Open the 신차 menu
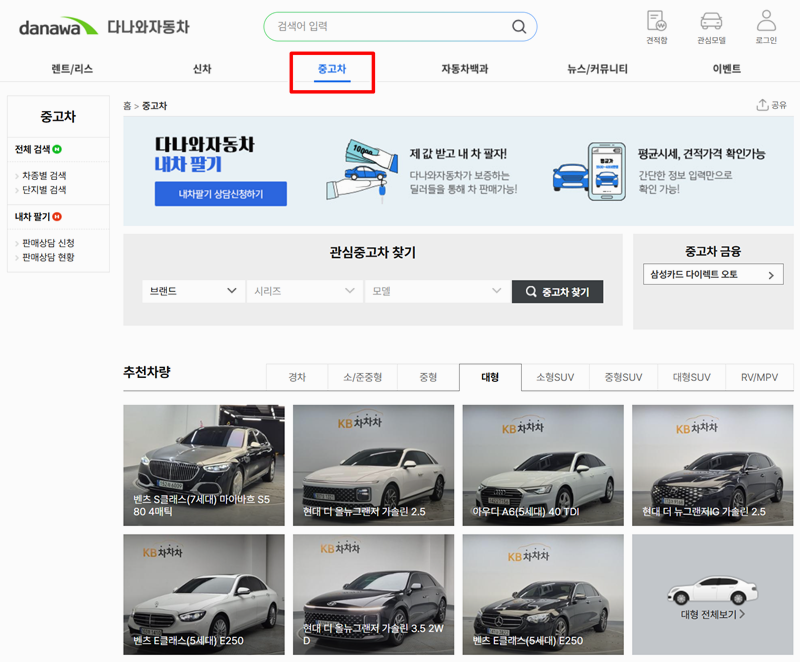Screen dimensions: 800x662 (202, 69)
